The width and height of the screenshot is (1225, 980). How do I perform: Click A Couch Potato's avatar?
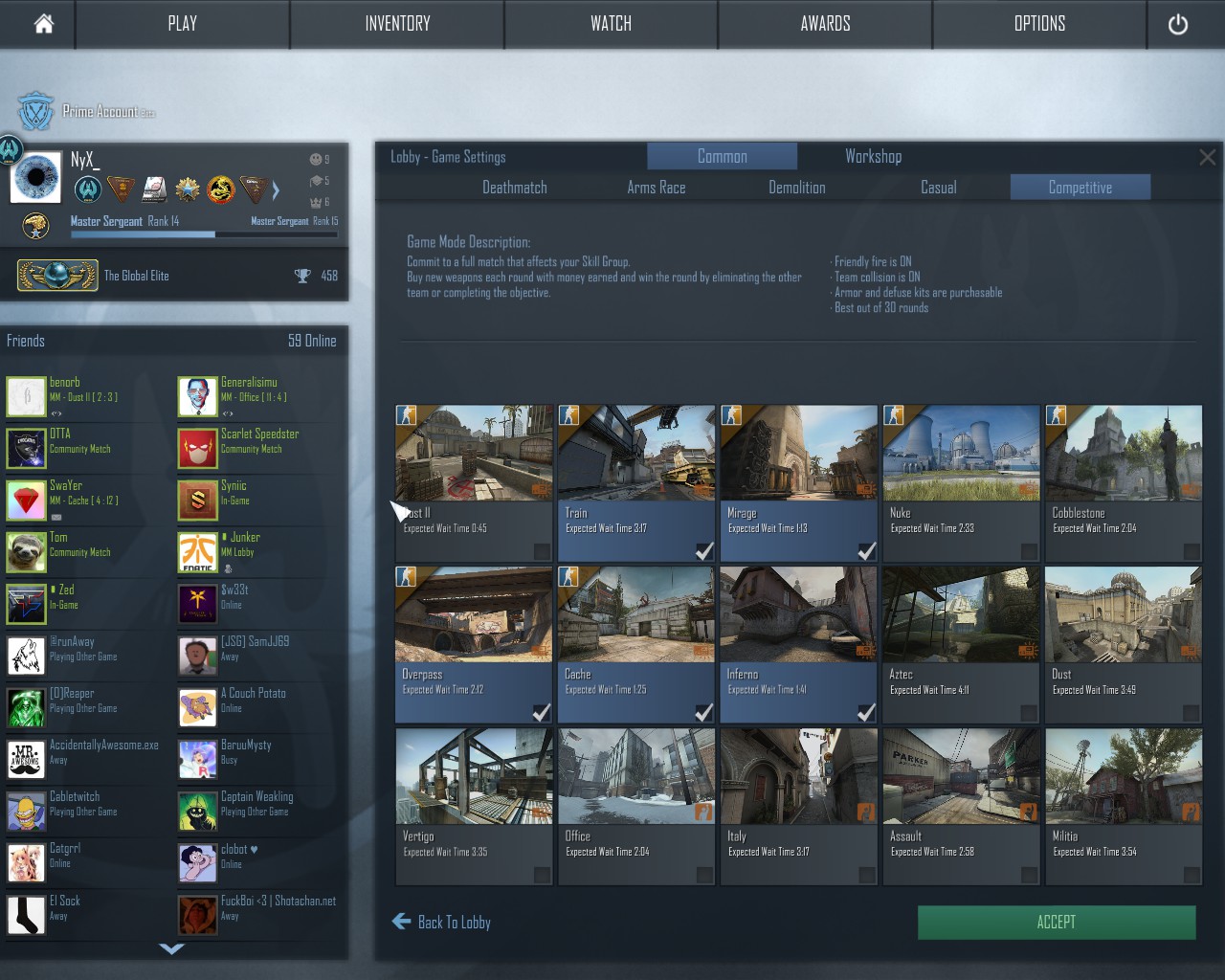pyautogui.click(x=197, y=707)
